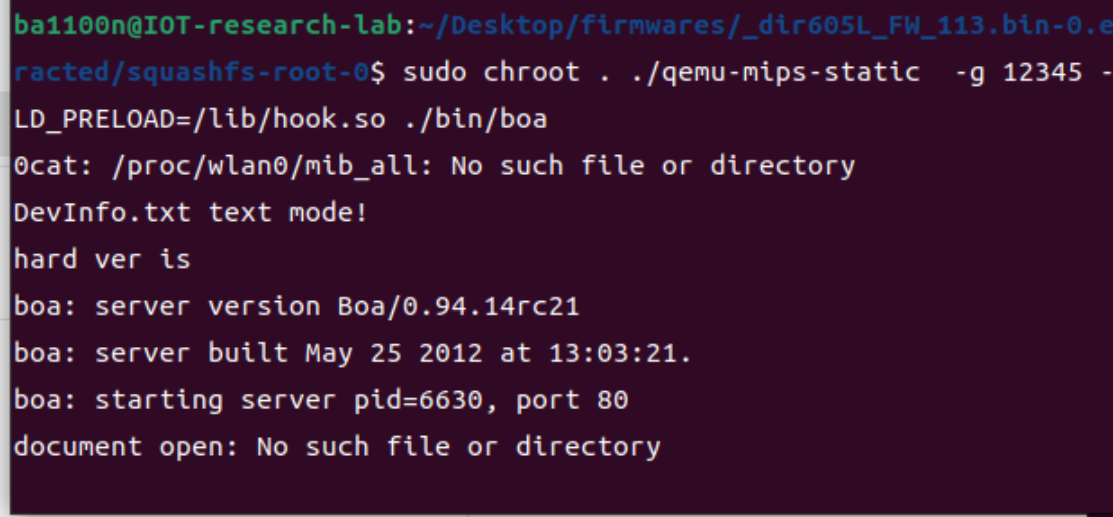The image size is (1113, 517).
Task: Click the _dir605L_FW_113.bin-0 directory name
Action: [x=881, y=25]
